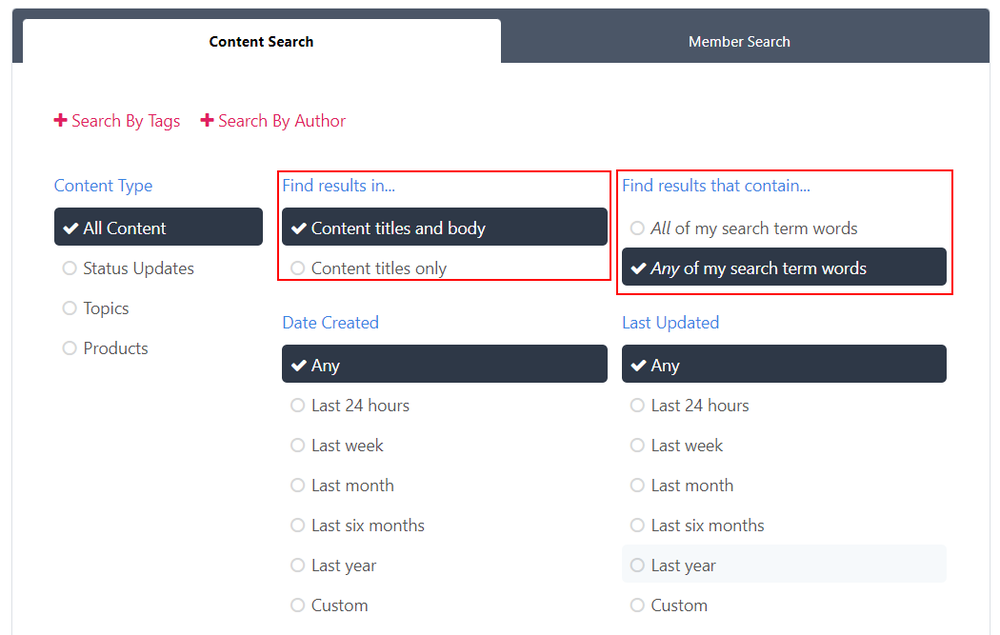
Task: Select Products content type option
Action: [115, 348]
